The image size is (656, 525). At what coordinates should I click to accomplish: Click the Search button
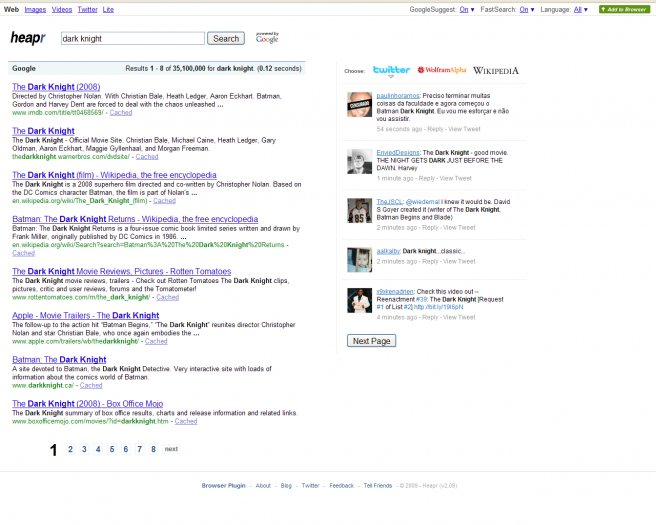point(226,38)
